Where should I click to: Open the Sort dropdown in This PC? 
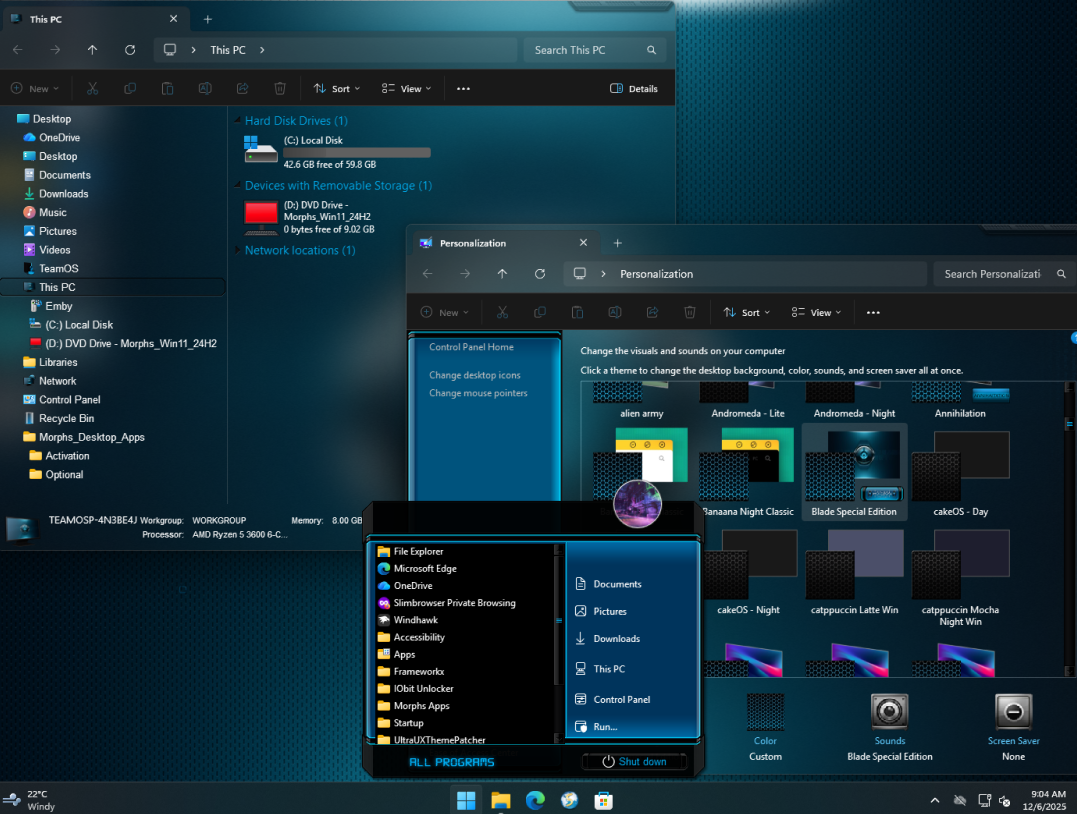point(337,89)
